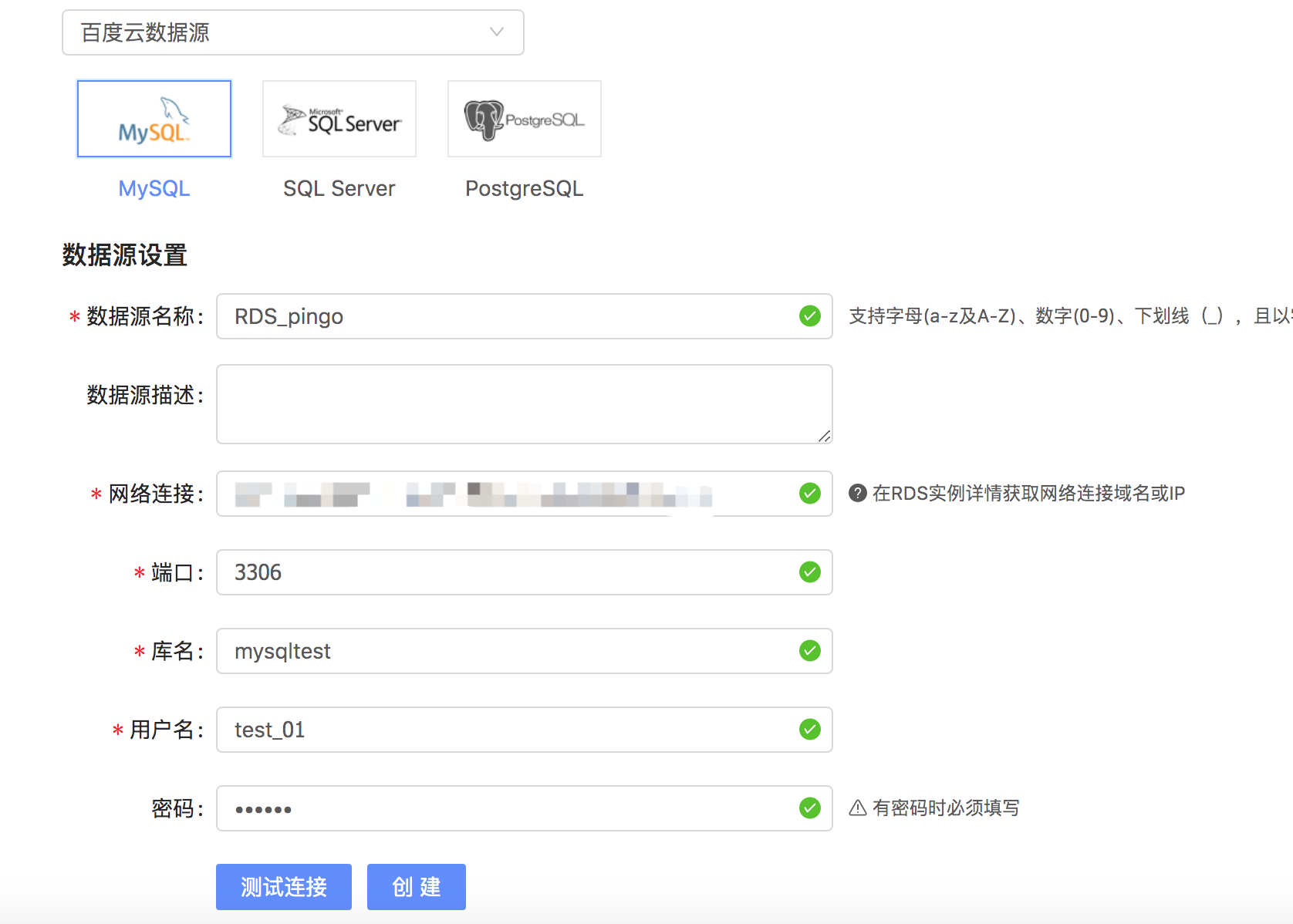Select the MySQL database logo tile

coord(154,119)
